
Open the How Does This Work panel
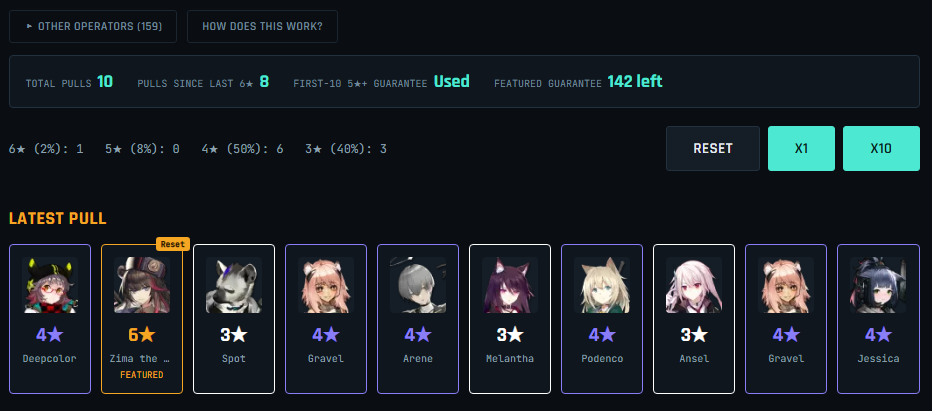click(262, 26)
